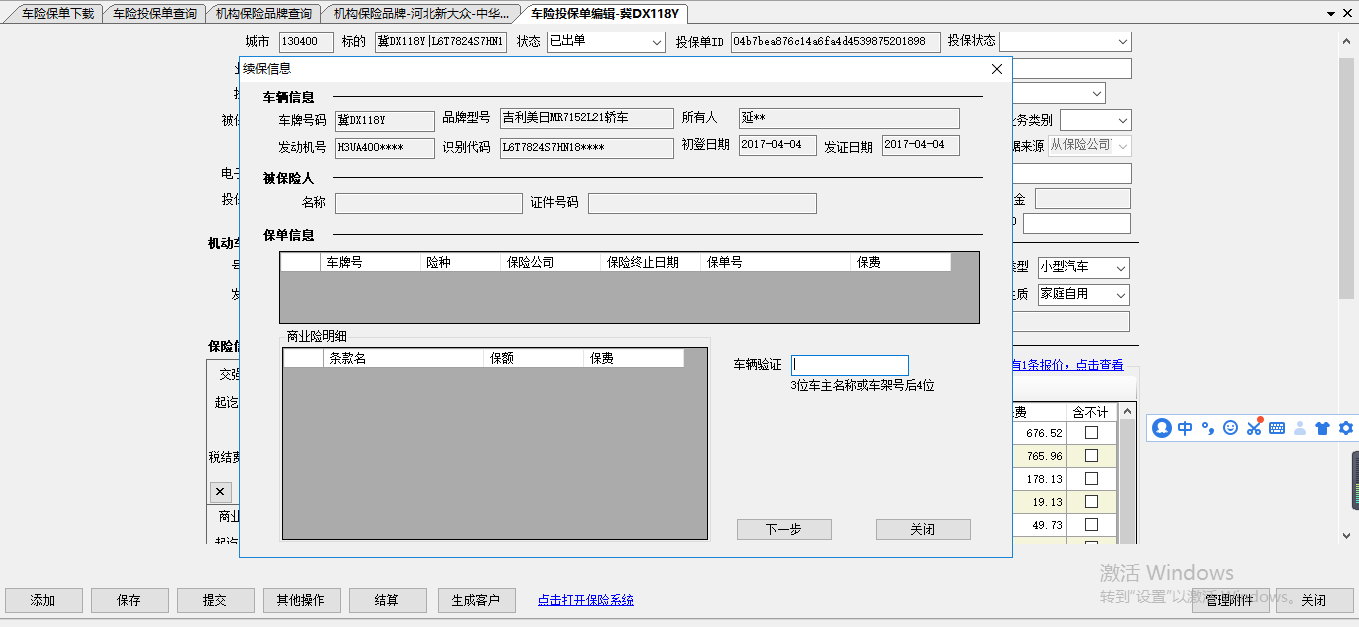This screenshot has height=627, width=1359.
Task: Select the 车险投保单编辑-冀DX118Y tab
Action: (604, 14)
